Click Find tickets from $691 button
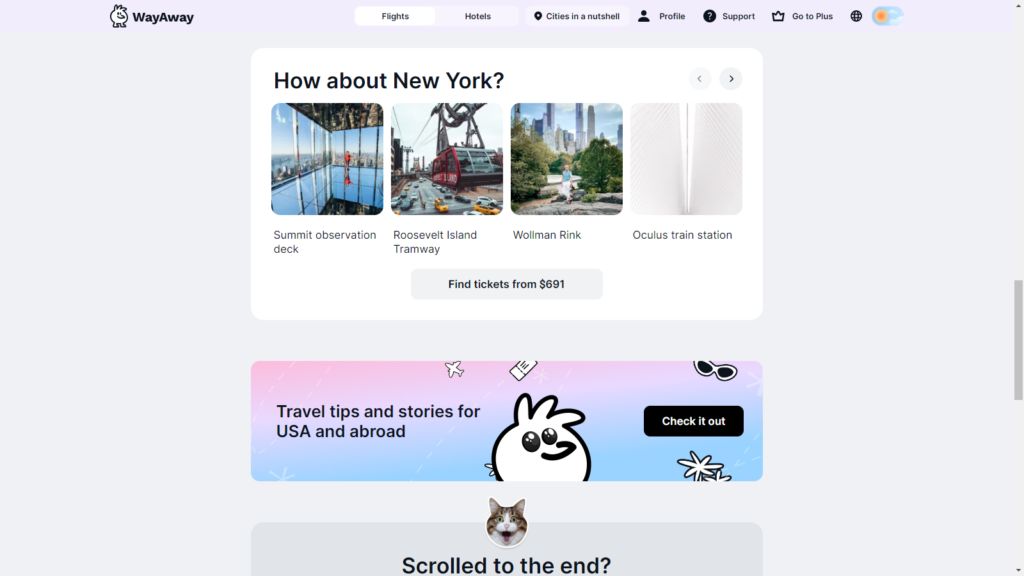 click(x=506, y=284)
